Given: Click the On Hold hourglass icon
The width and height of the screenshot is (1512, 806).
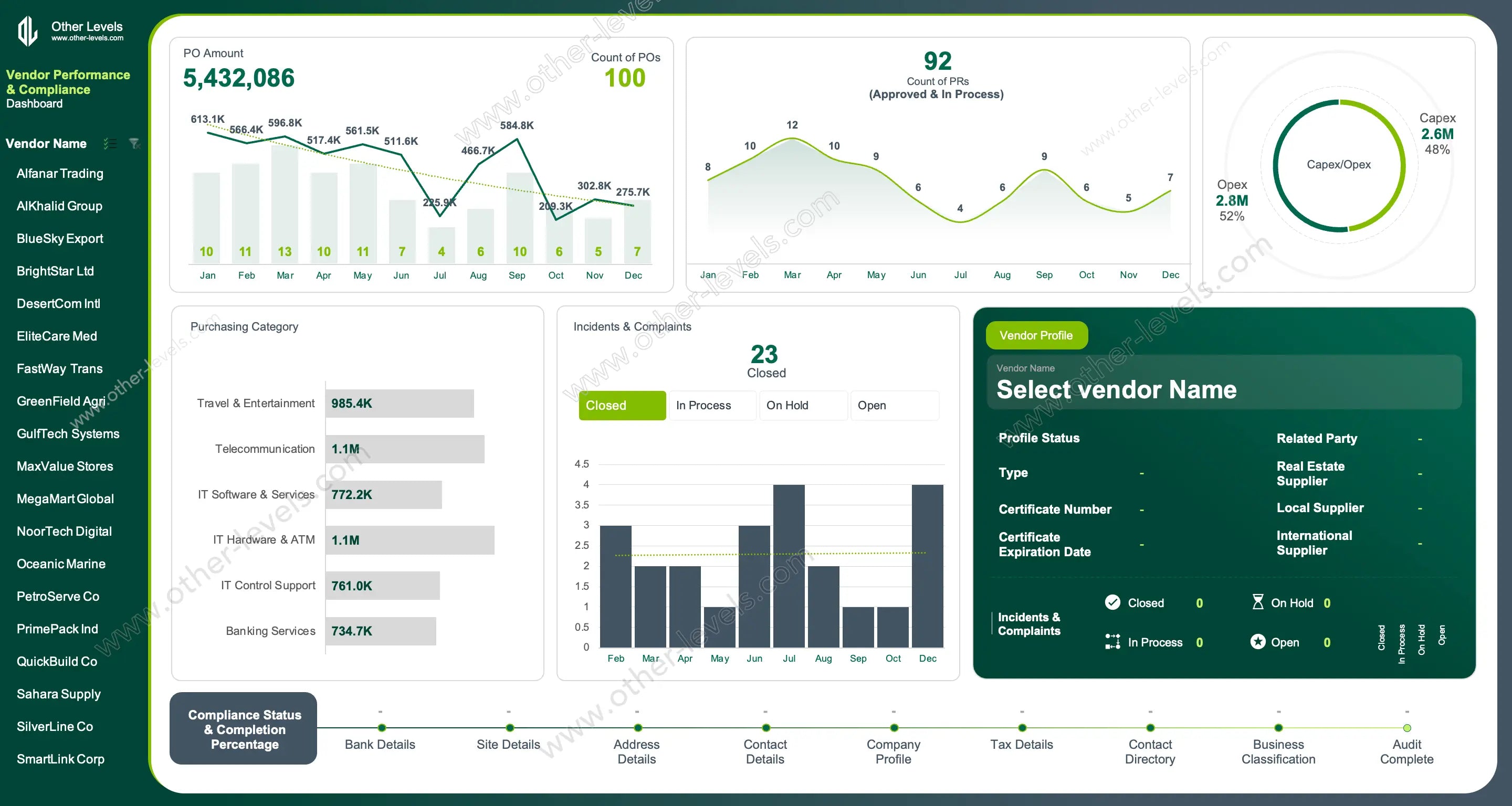Looking at the screenshot, I should pyautogui.click(x=1257, y=602).
